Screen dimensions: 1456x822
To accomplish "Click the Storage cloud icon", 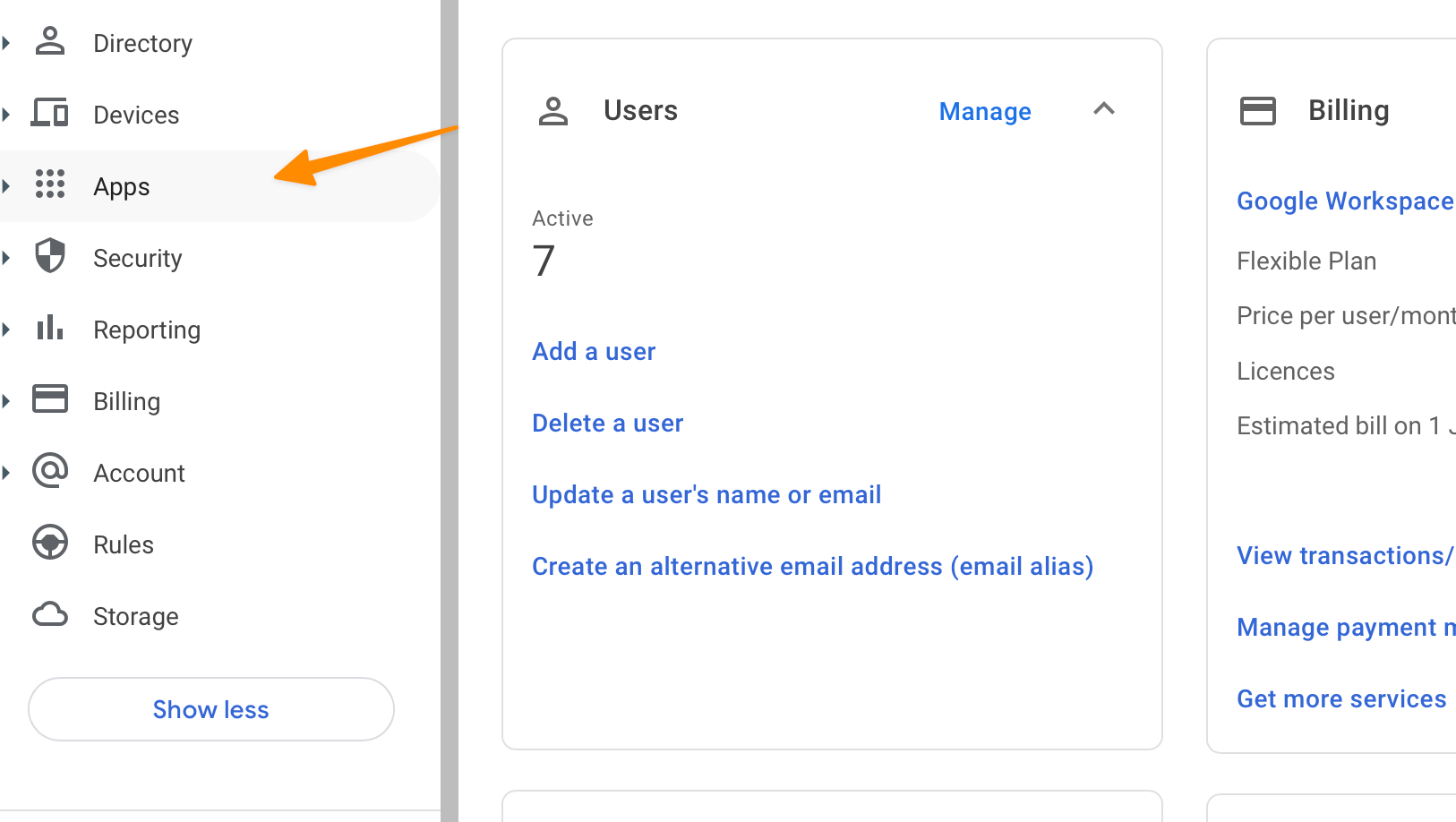I will click(50, 615).
